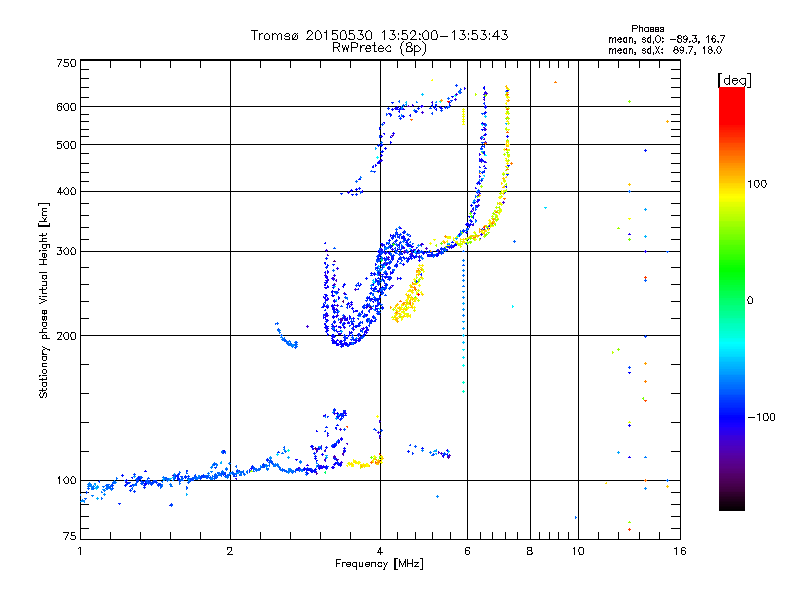Viewport: 800px width, 600px height.
Task: Click the small blue trace near 2.7 MHz at 200 km
Action: (x=287, y=336)
